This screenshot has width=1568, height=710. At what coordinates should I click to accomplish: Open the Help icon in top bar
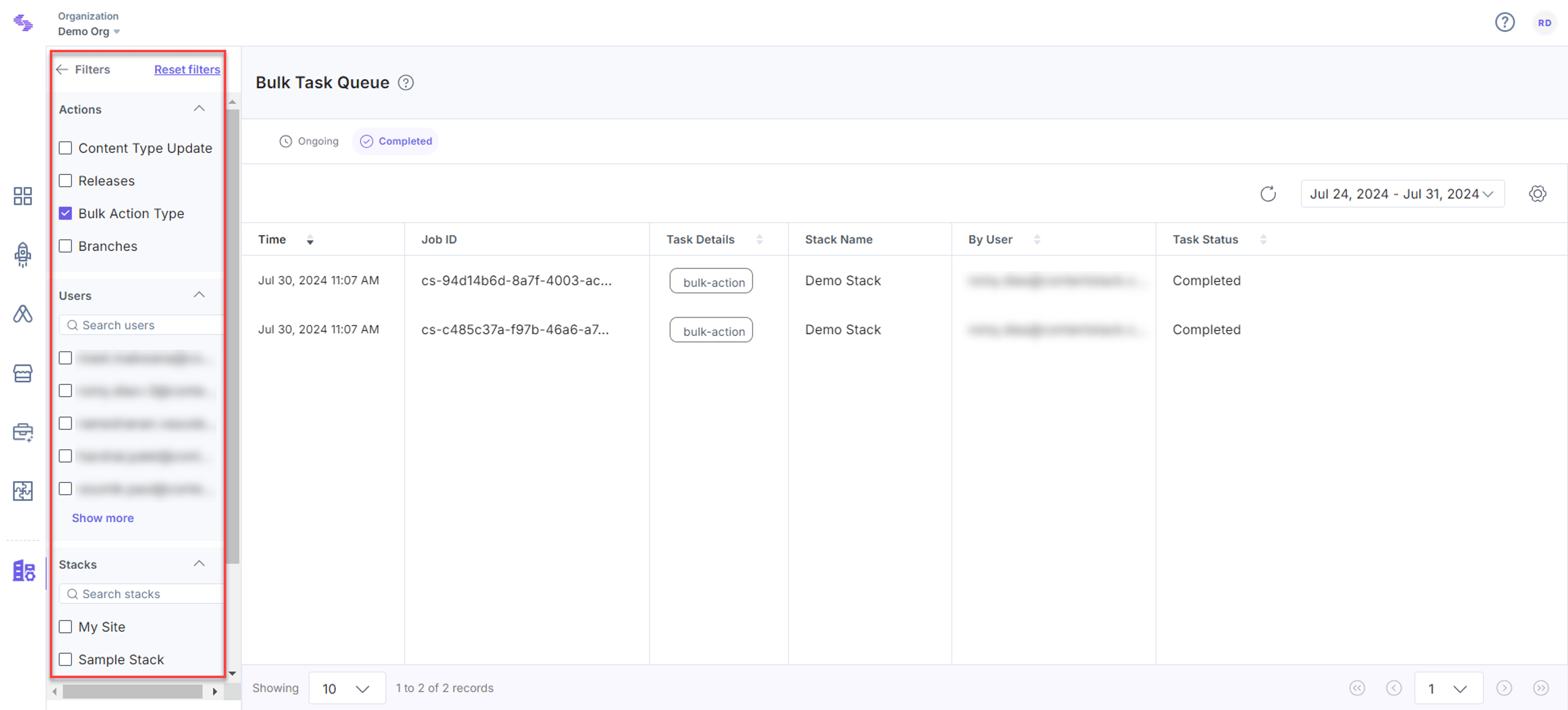1505,22
